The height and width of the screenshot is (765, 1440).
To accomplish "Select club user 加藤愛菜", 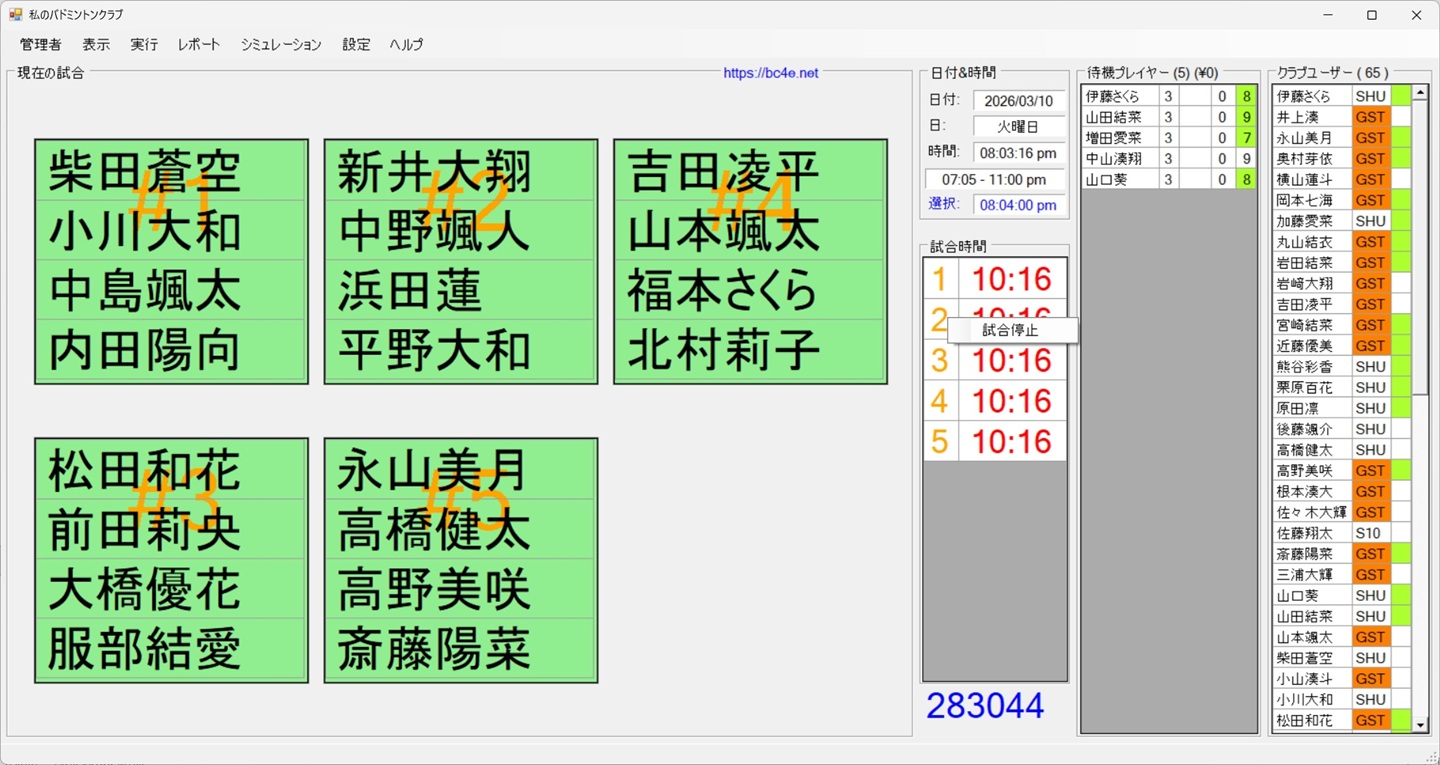I will point(1312,221).
